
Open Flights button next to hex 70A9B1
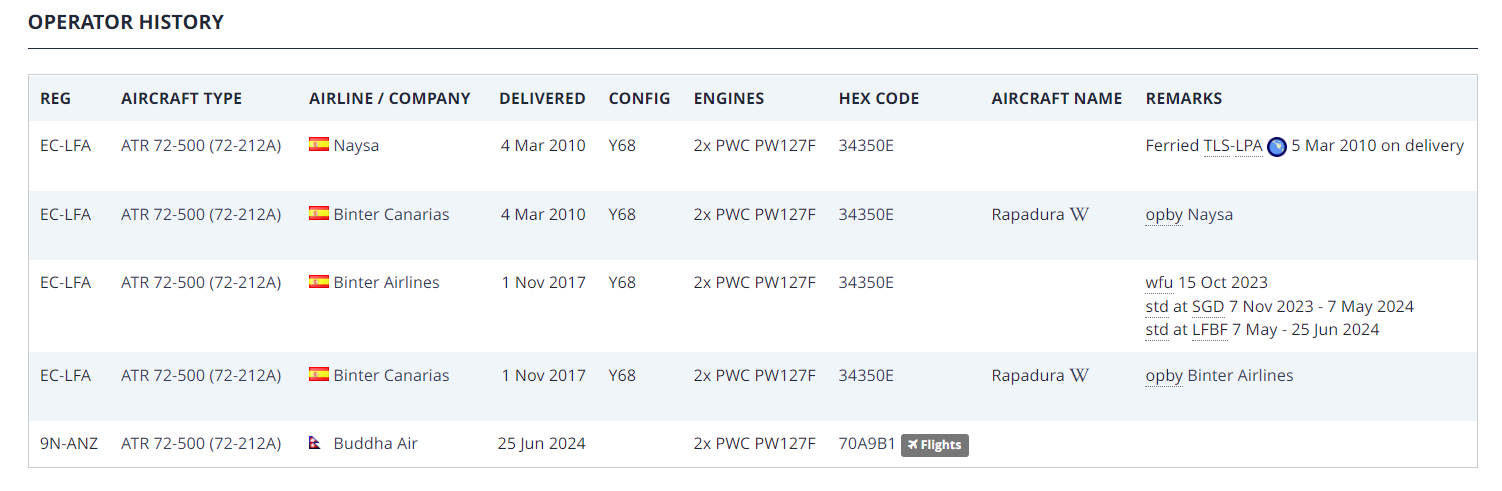click(934, 445)
